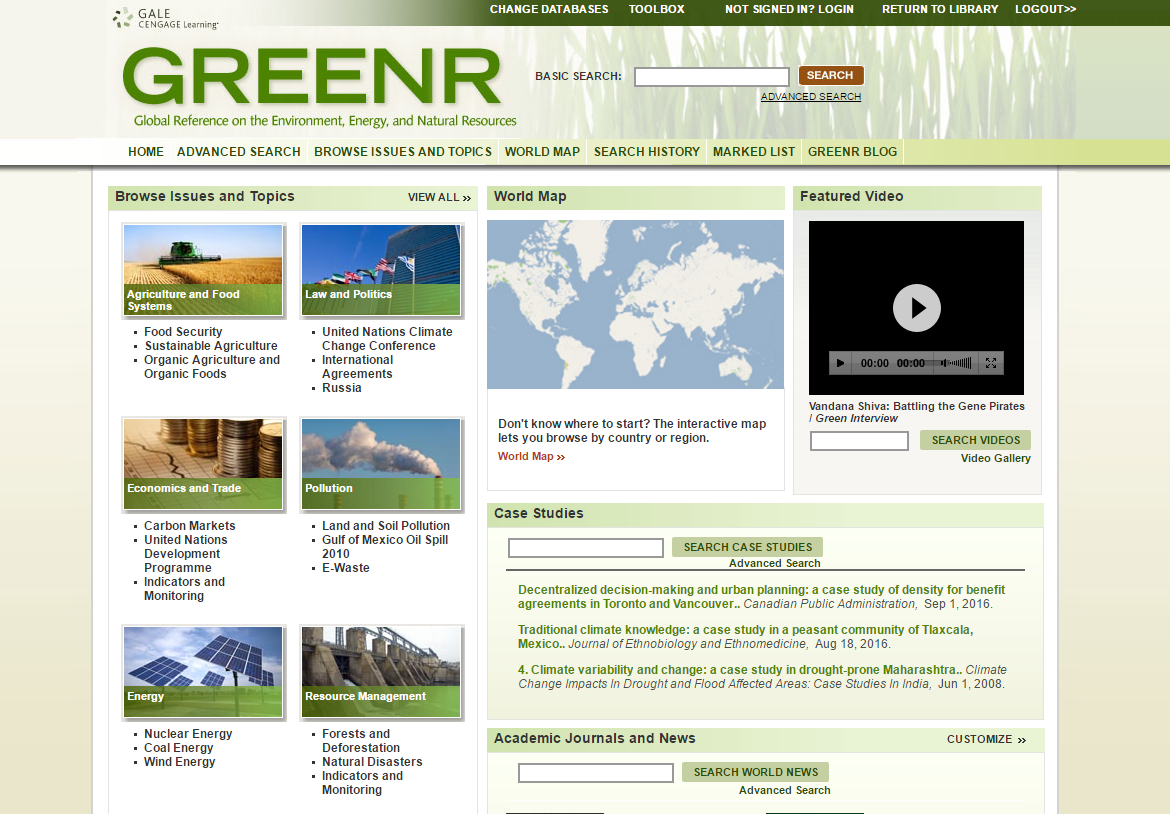Click View All for issues and topics

click(439, 198)
